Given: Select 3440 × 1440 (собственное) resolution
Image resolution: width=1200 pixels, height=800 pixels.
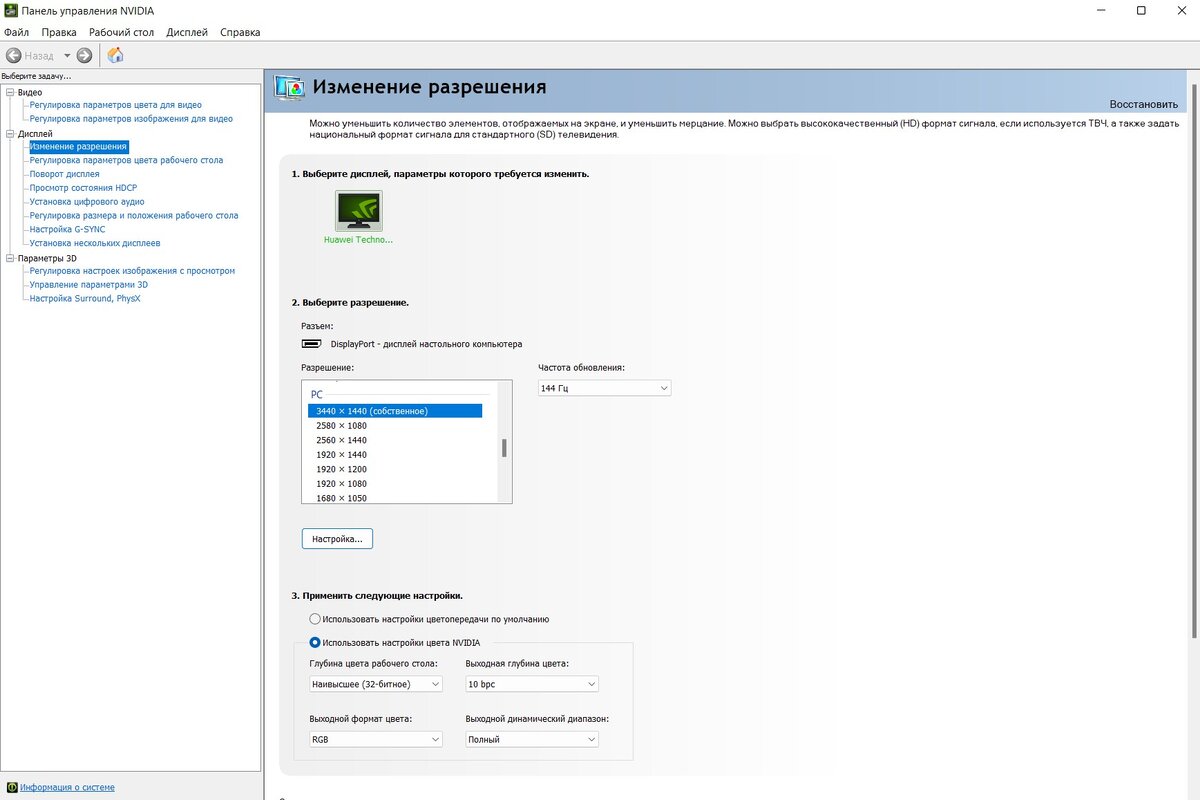Looking at the screenshot, I should (x=395, y=411).
